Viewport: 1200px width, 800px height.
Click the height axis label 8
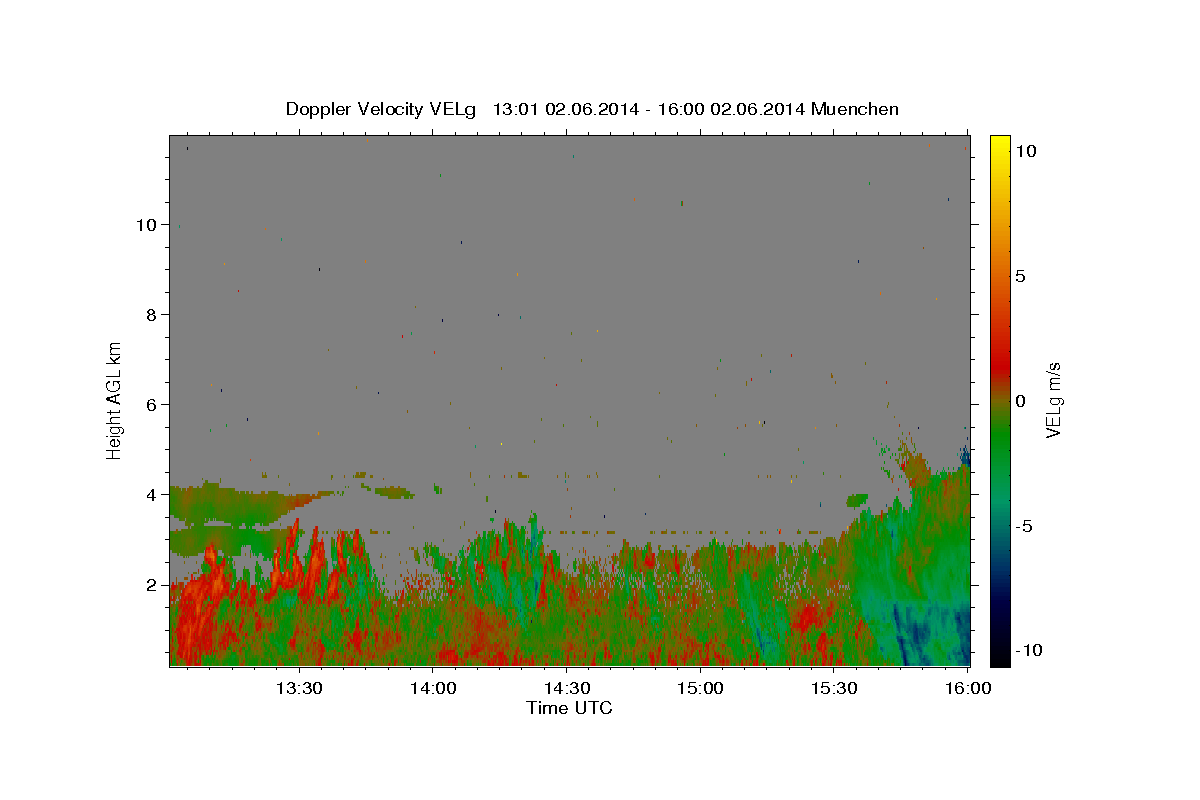150,314
